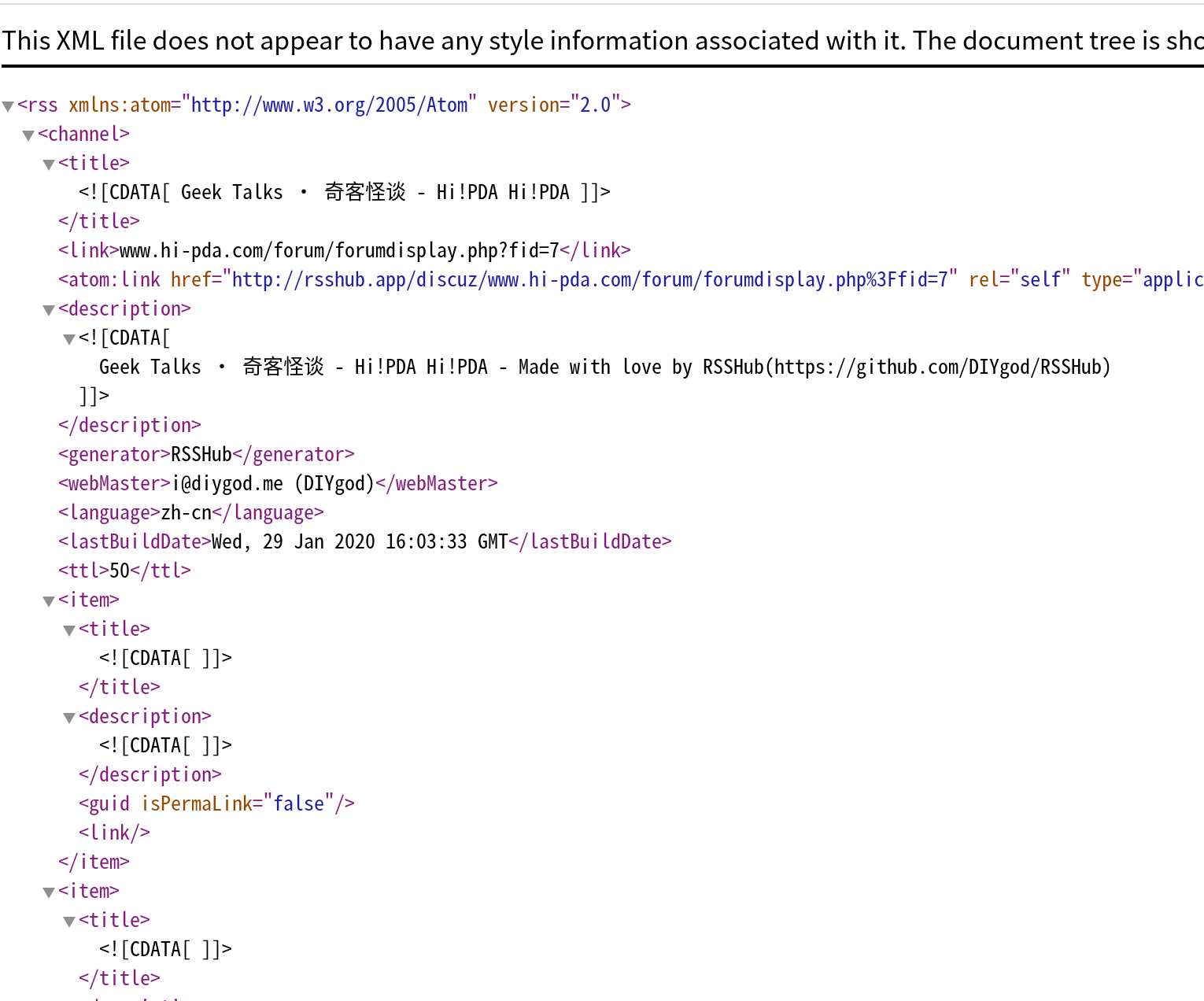Image resolution: width=1204 pixels, height=1001 pixels.
Task: Click the empty CDATA in first item's description
Action: 165,745
